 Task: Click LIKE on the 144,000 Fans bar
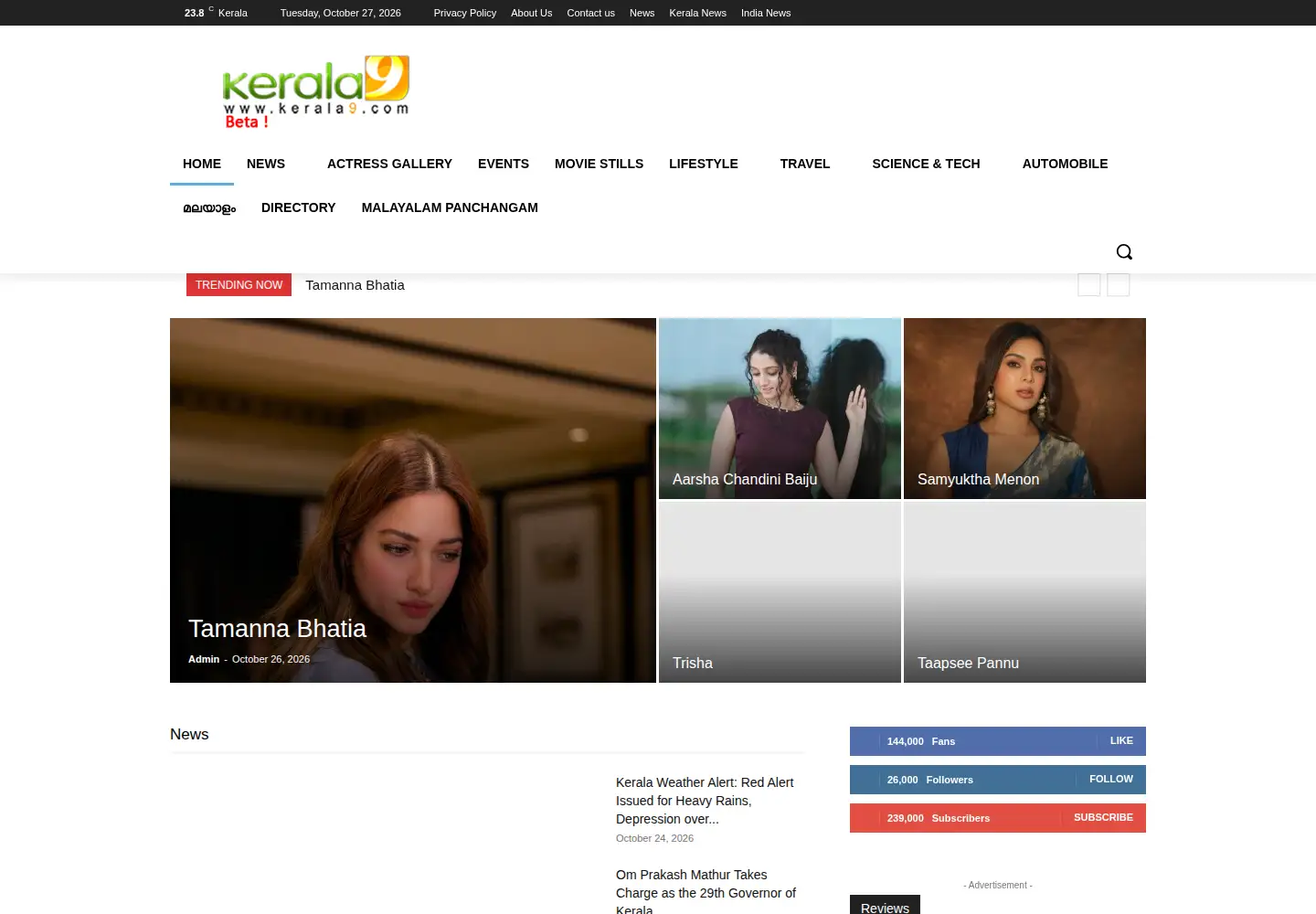[x=1121, y=740]
